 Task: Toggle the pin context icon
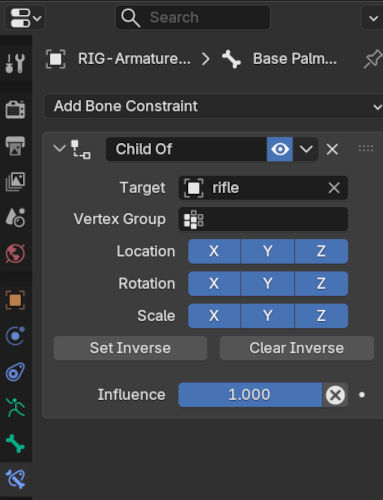(x=372, y=59)
